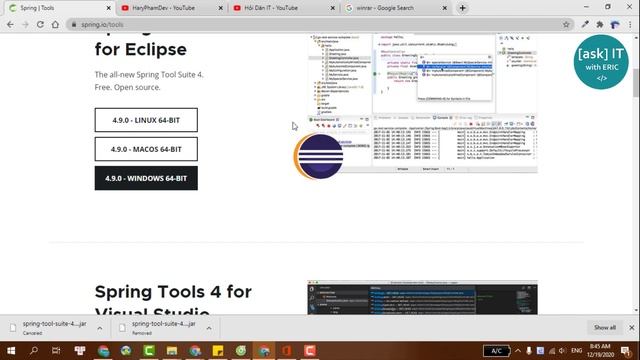Viewport: 640px width, 360px height.
Task: Open the Chrome profile avatar
Action: click(615, 24)
